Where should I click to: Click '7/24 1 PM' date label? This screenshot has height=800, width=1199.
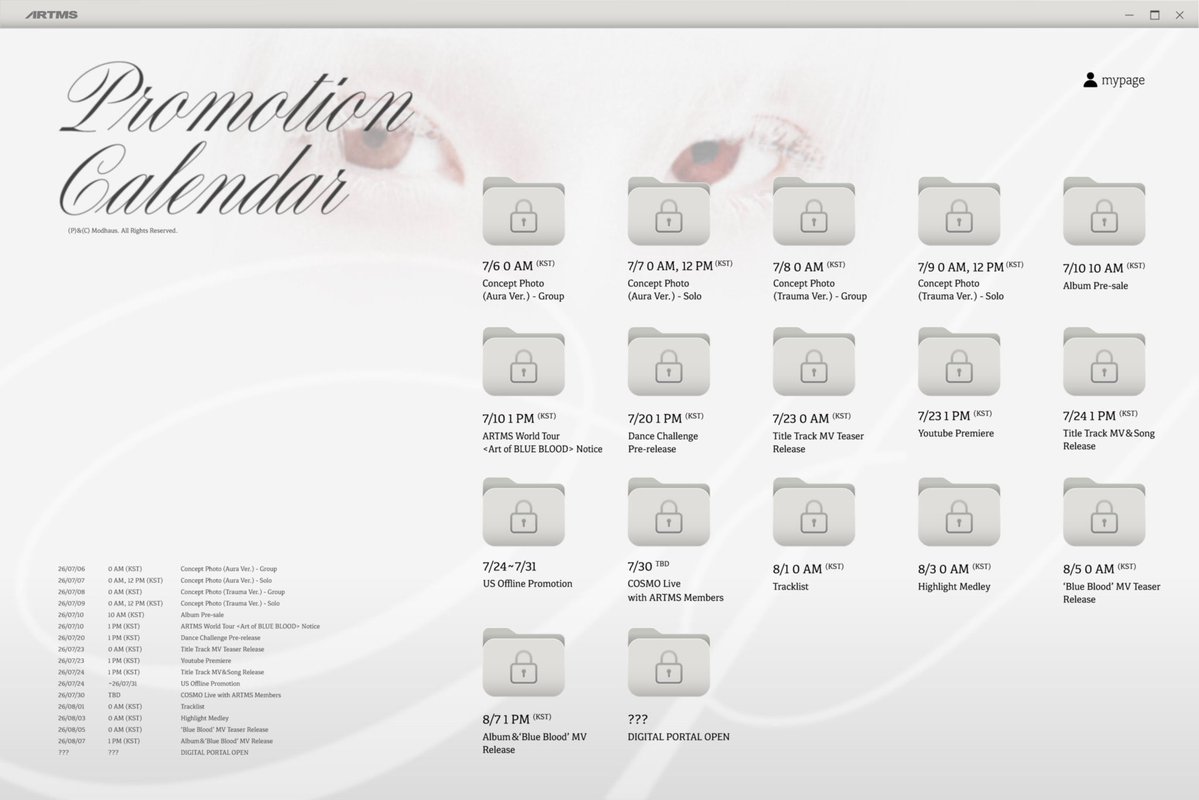[1100, 416]
